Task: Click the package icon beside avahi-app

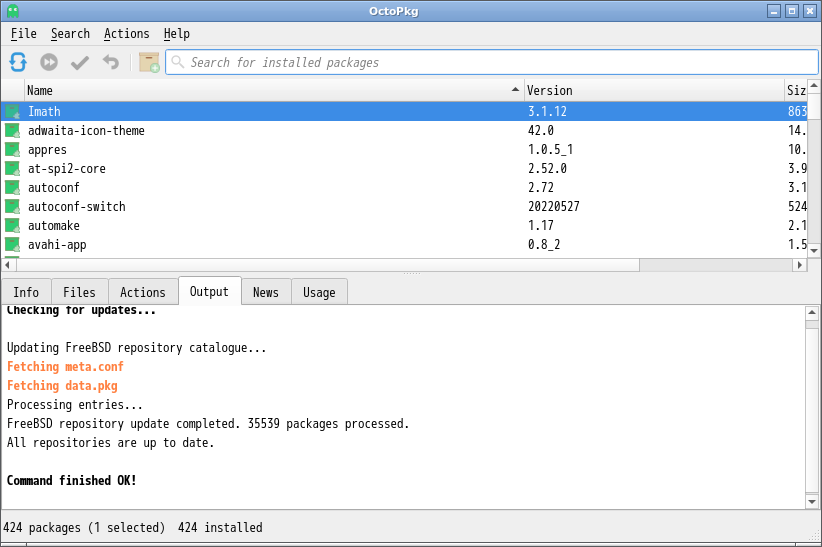Action: point(13,244)
